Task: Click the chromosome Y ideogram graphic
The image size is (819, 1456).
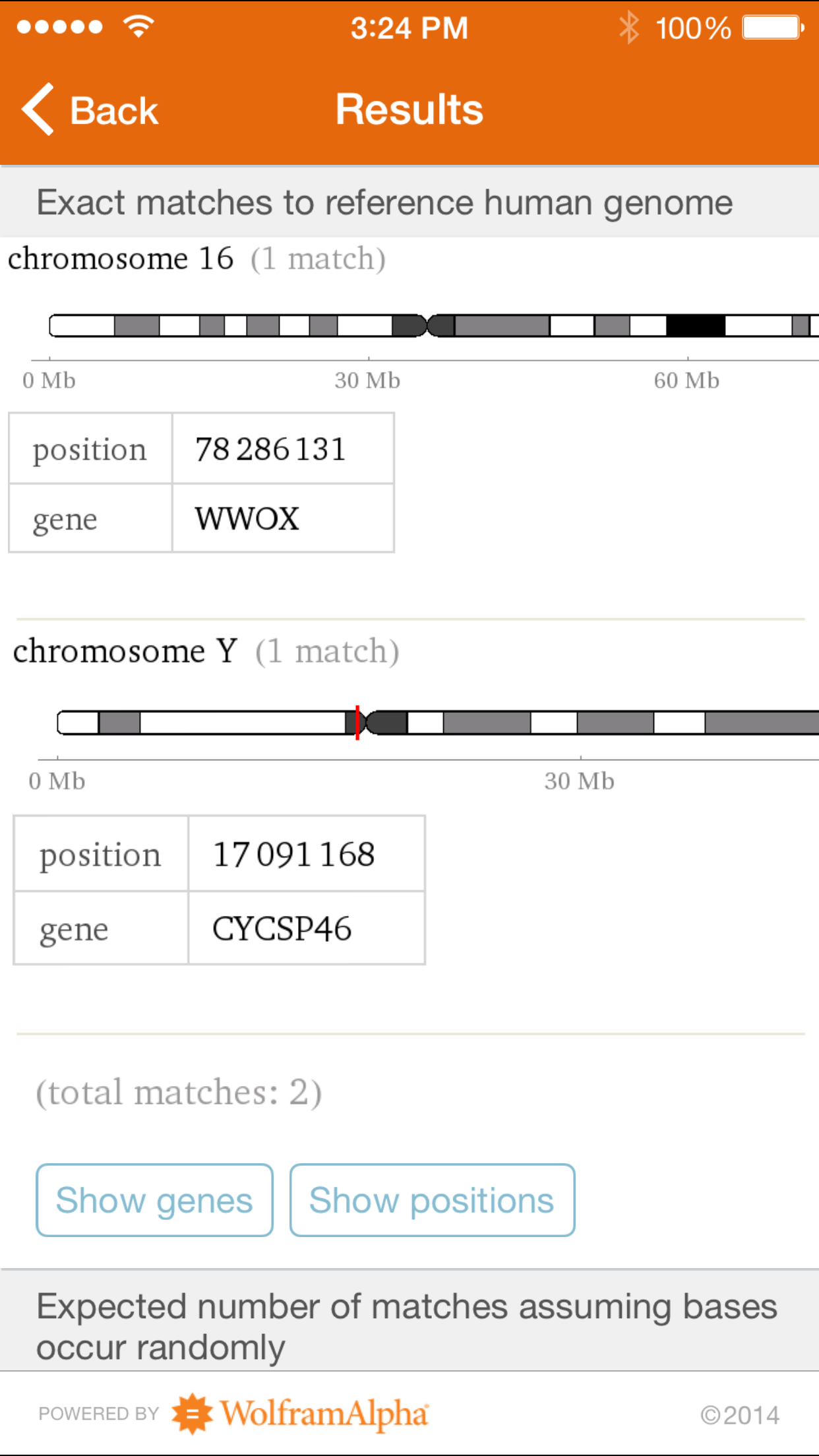Action: (429, 723)
